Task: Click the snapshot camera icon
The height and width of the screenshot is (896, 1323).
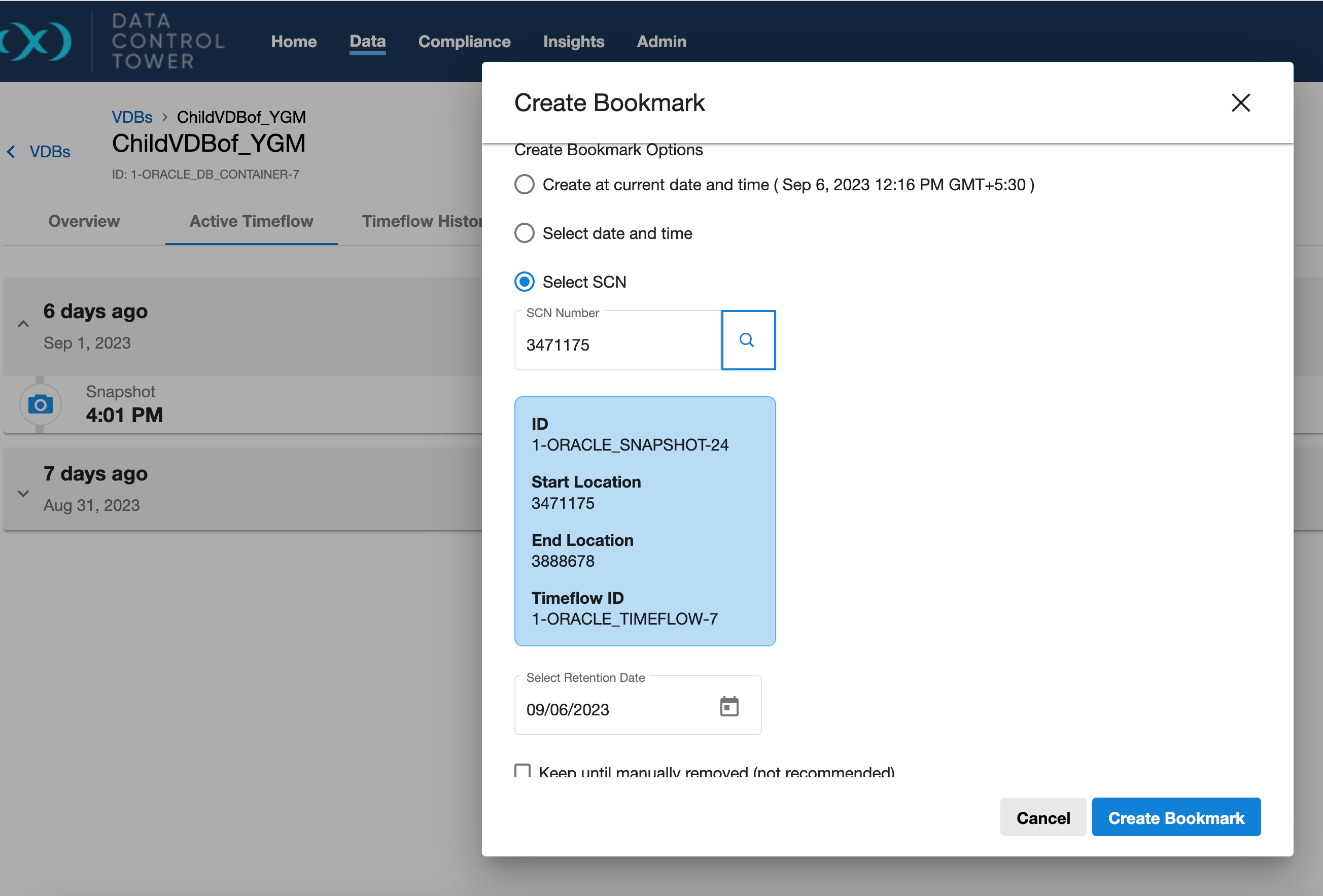Action: tap(41, 405)
